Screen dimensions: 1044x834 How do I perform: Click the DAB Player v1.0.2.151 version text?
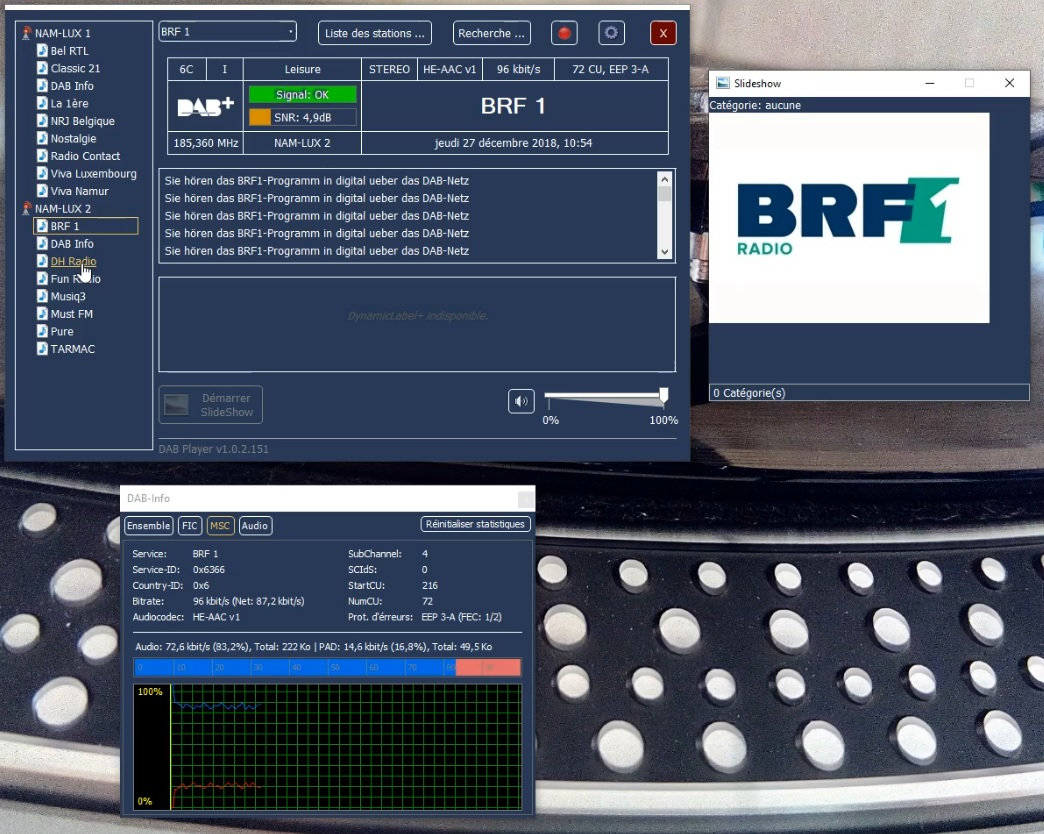click(214, 449)
